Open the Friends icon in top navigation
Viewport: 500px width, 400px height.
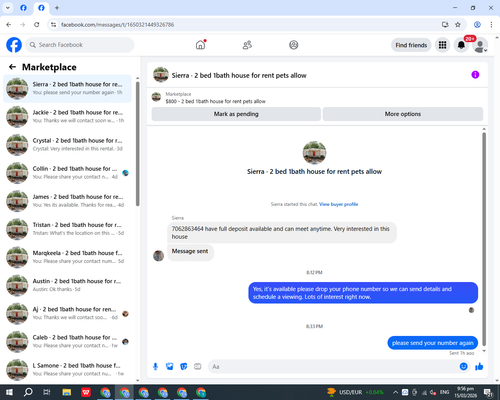247,45
